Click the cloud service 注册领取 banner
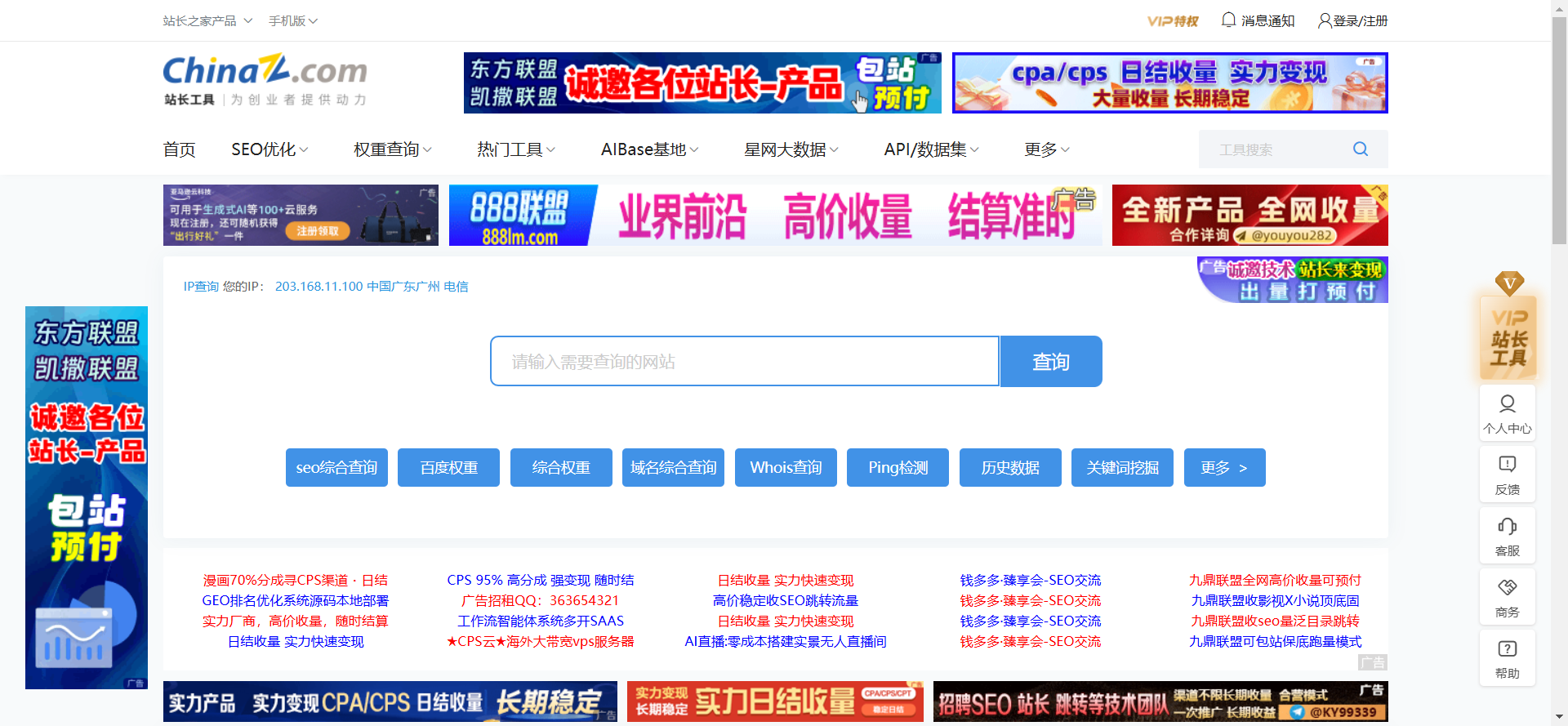1568x726 pixels. [301, 215]
